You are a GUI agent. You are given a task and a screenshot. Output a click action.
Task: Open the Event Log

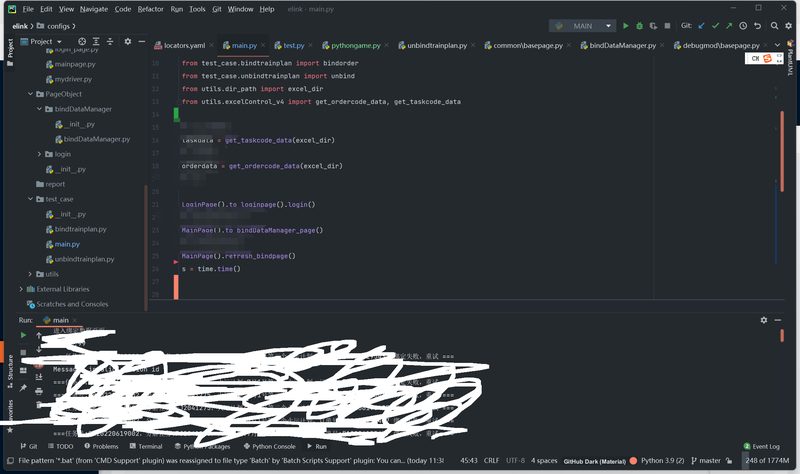click(x=761, y=446)
